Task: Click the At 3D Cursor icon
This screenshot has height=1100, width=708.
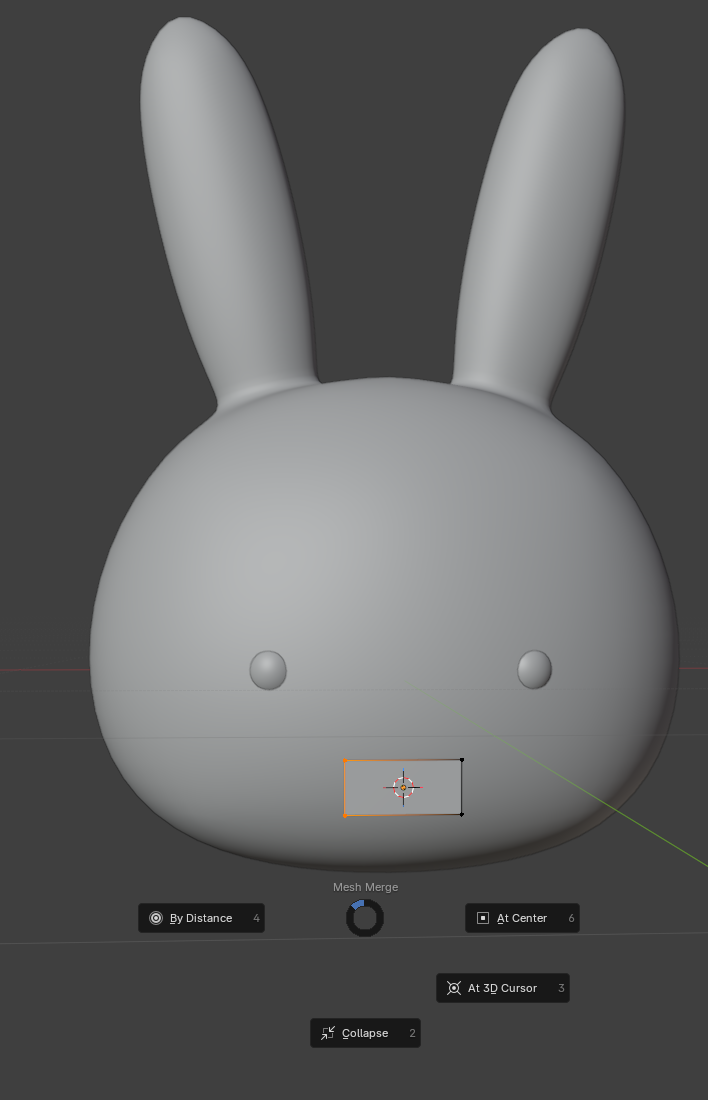Action: [x=454, y=988]
